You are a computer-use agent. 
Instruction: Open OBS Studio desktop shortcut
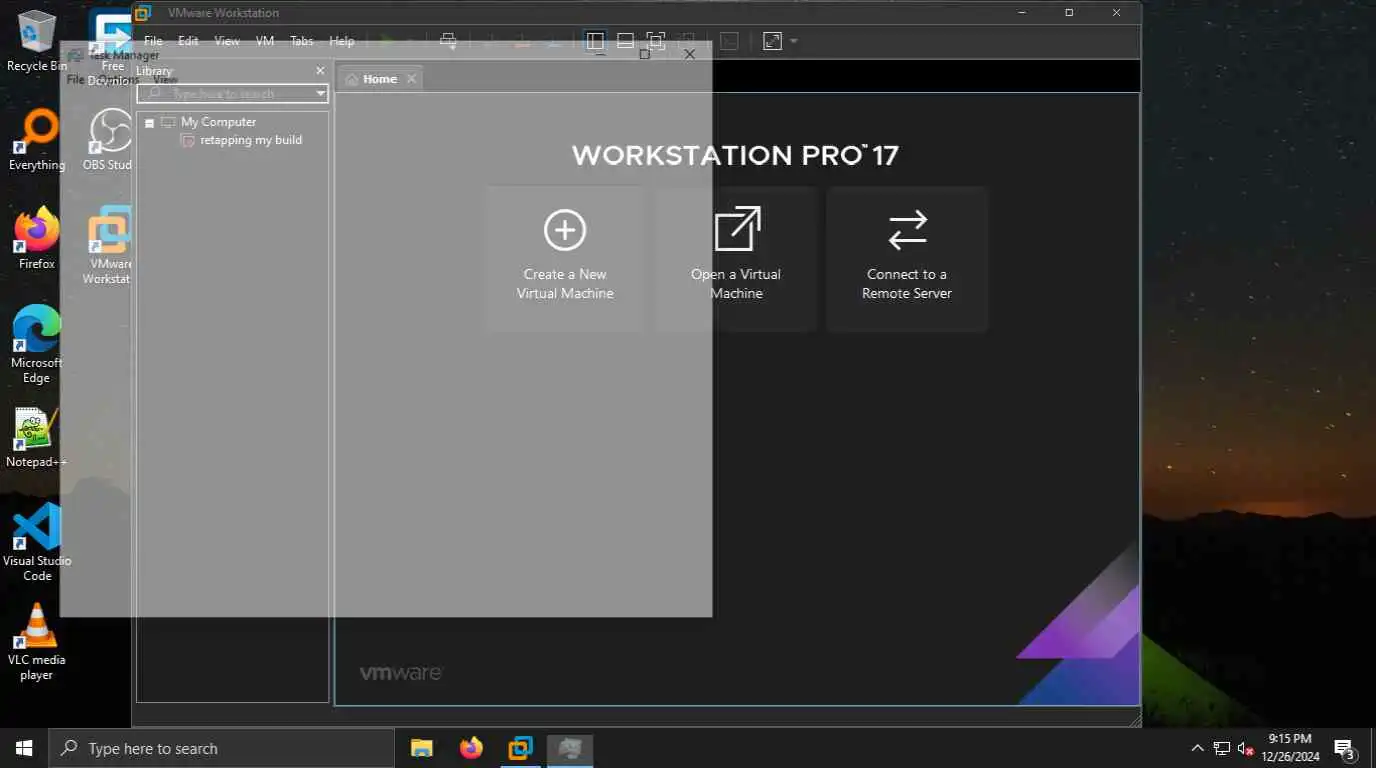108,141
